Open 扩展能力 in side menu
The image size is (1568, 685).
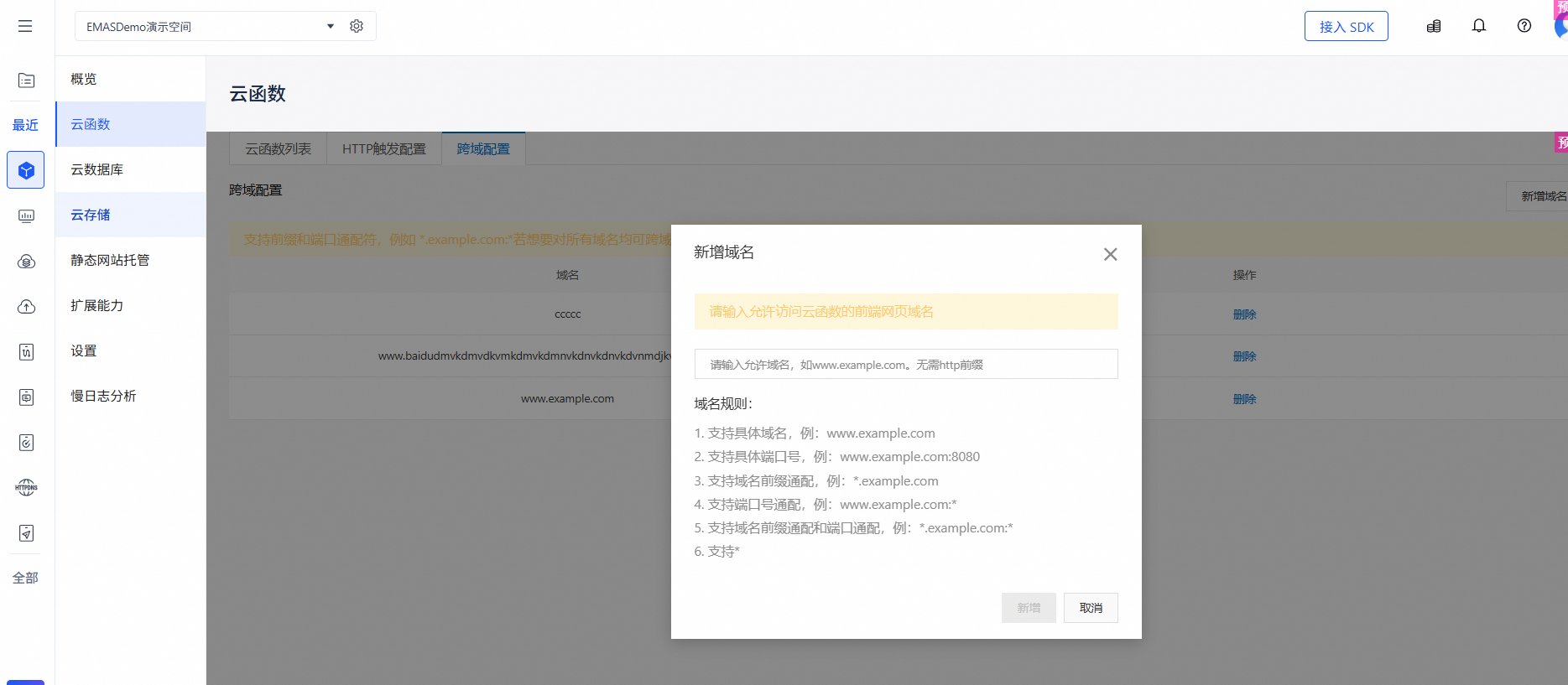(131, 305)
